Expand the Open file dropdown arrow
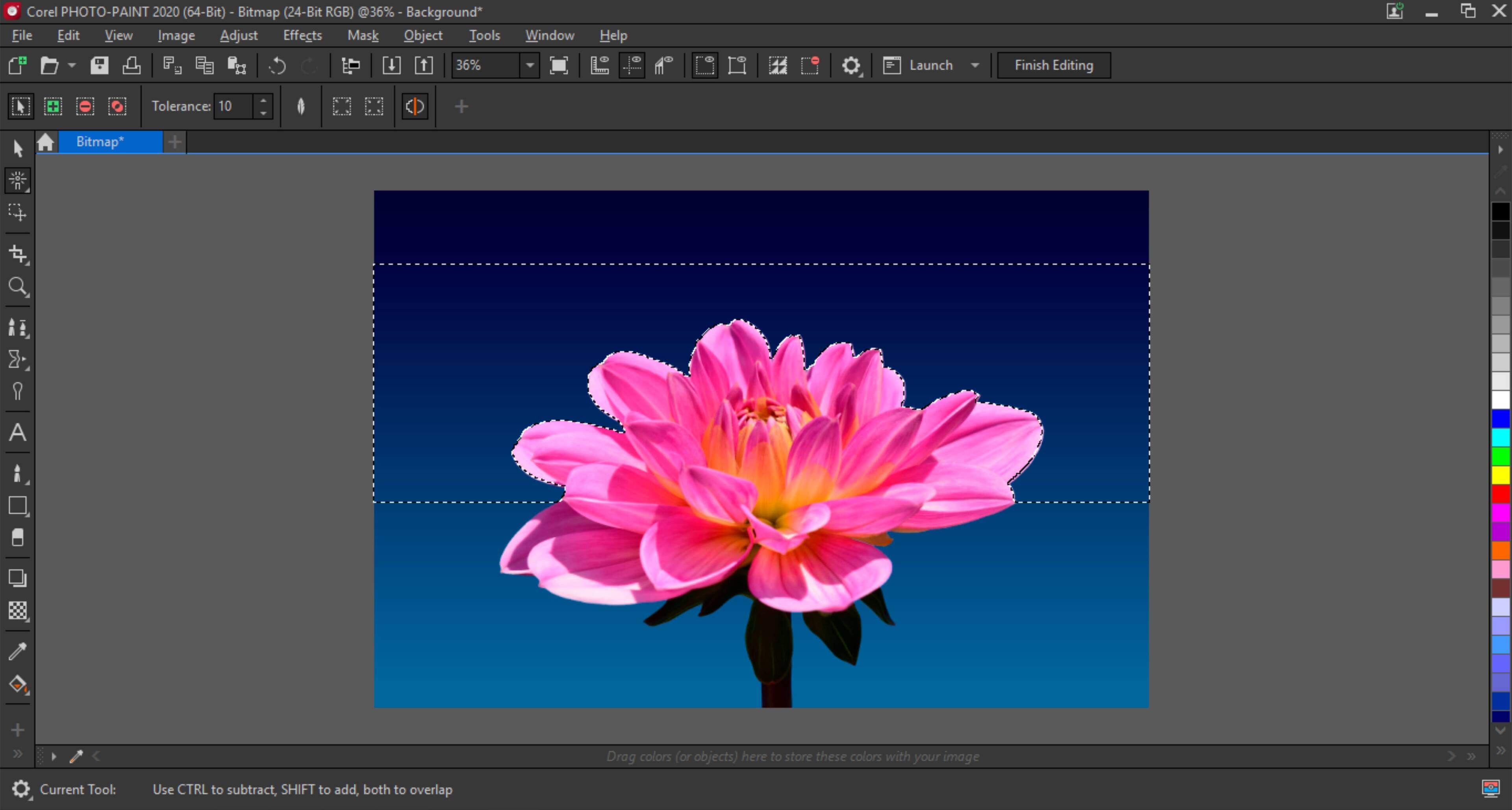Viewport: 1512px width, 810px height. 72,65
